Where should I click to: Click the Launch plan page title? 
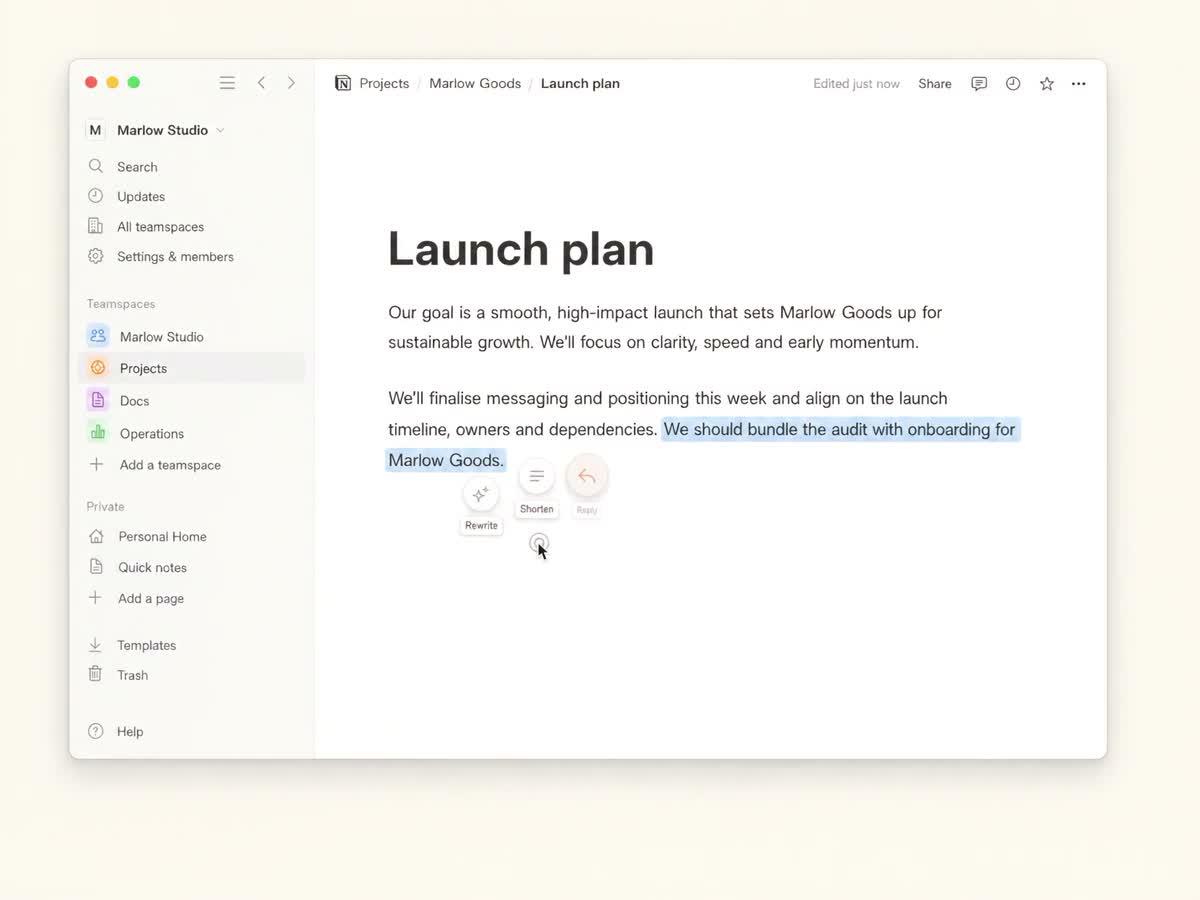tap(521, 249)
